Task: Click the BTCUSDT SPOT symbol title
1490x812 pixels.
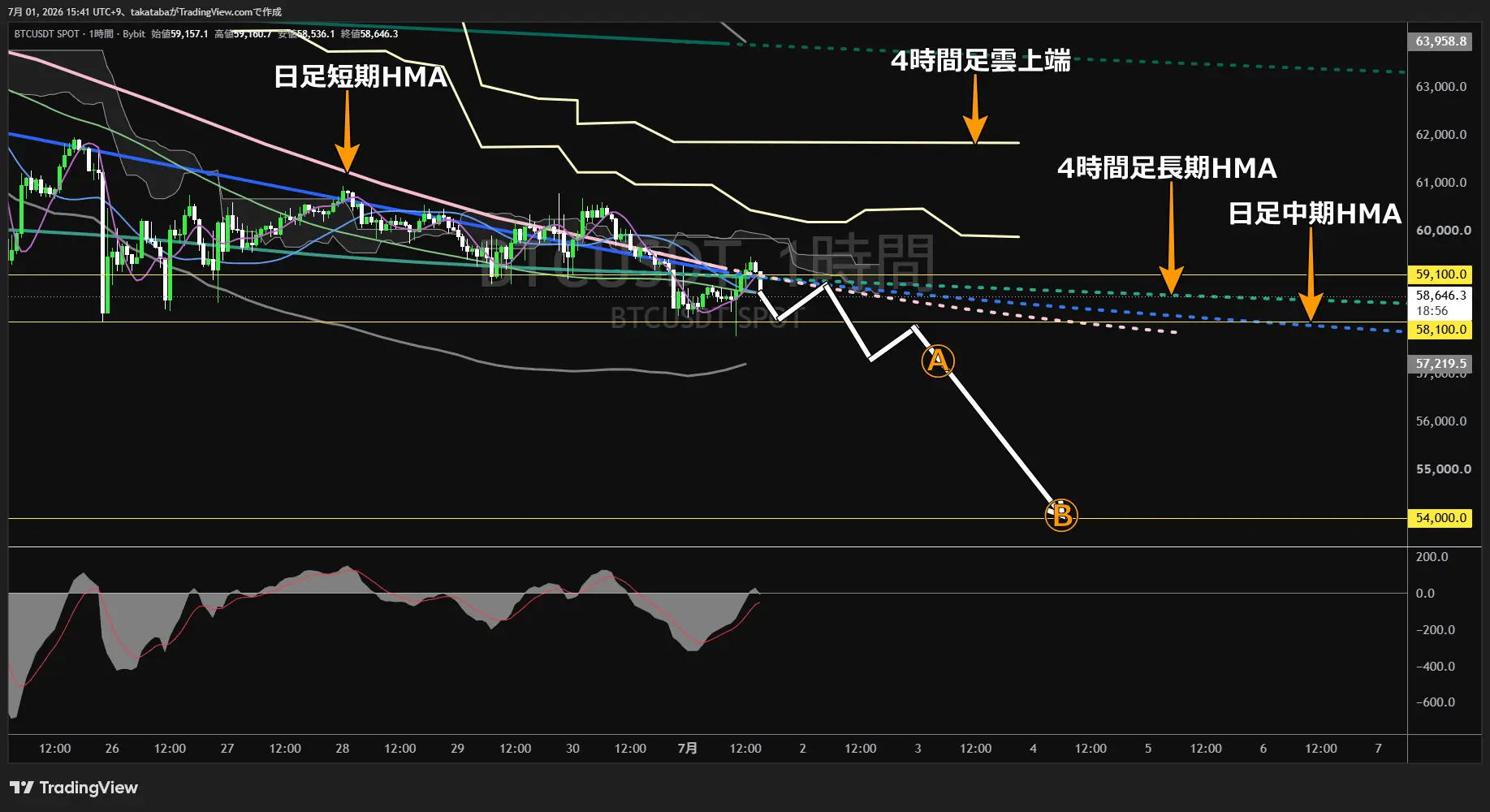Action: coord(47,34)
